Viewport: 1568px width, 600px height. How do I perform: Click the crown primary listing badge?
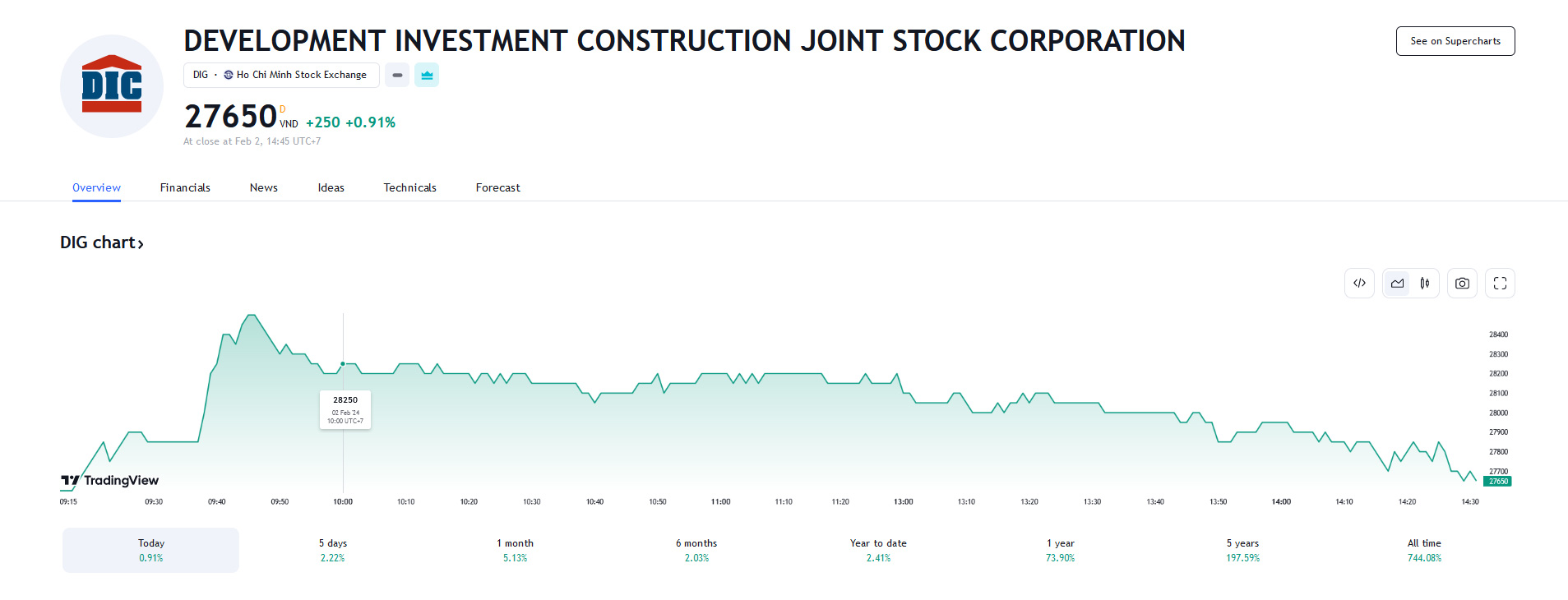click(427, 75)
